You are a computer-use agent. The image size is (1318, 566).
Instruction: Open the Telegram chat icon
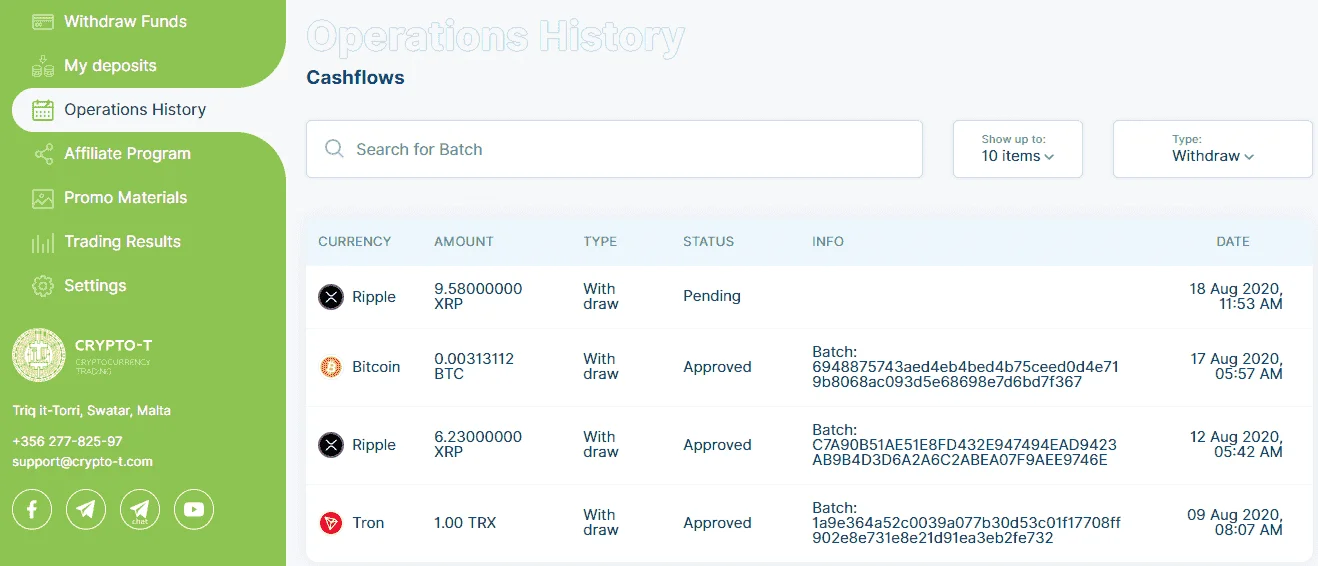click(x=140, y=510)
